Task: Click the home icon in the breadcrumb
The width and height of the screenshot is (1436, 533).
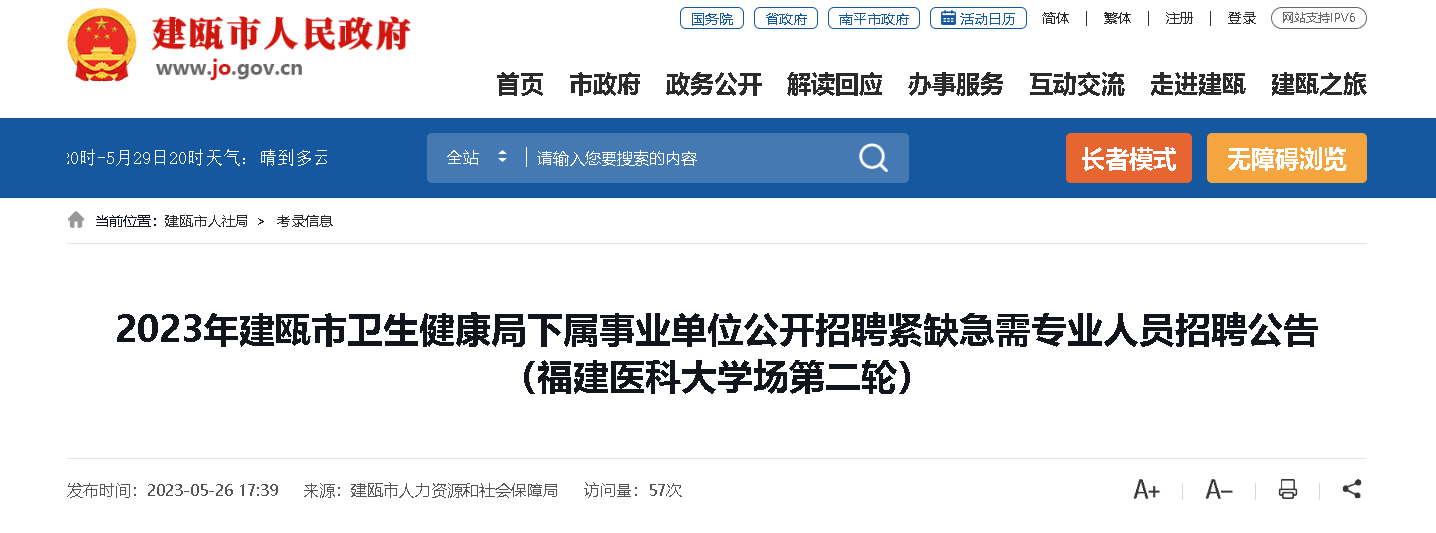Action: tap(76, 220)
